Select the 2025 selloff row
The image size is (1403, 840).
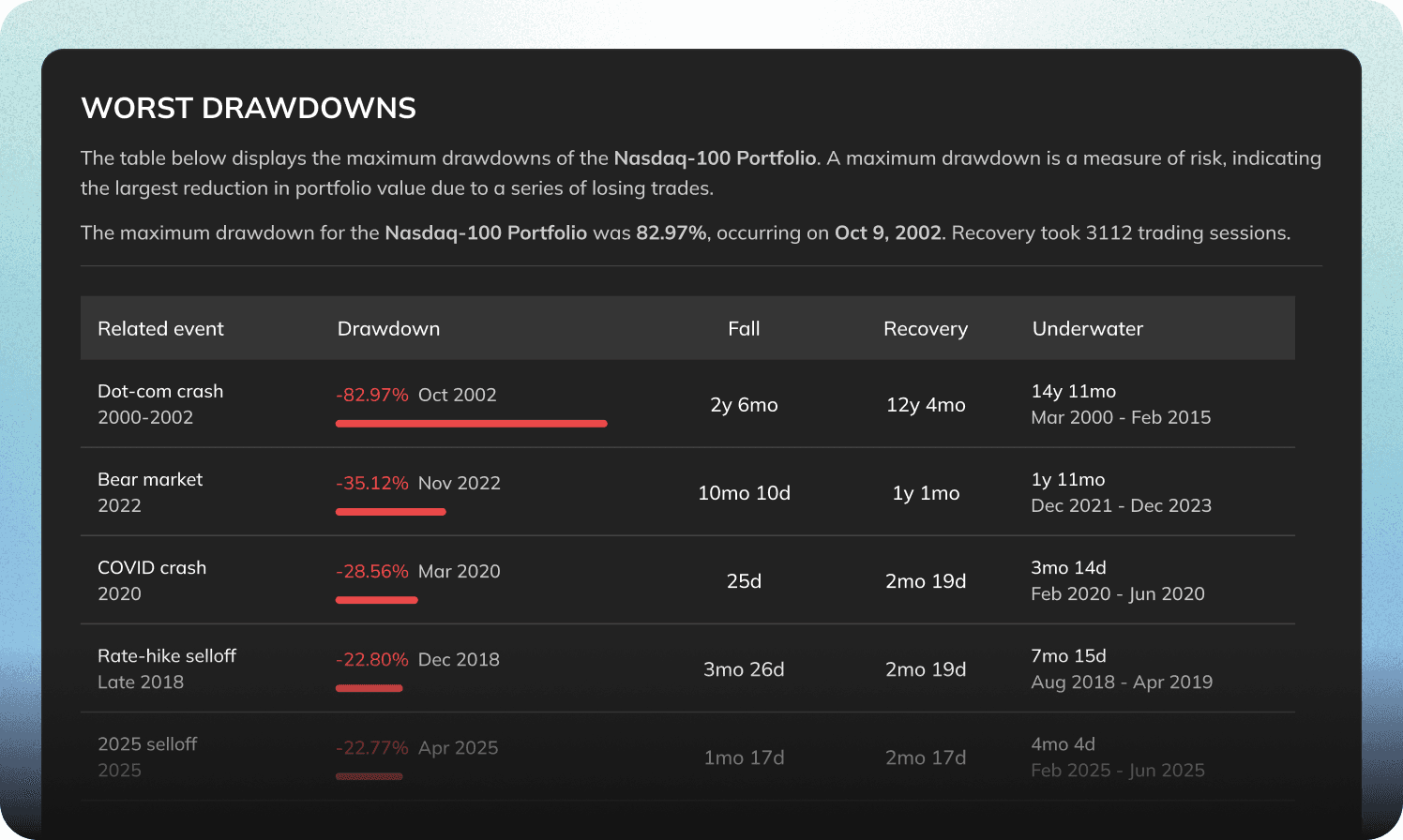coord(687,757)
